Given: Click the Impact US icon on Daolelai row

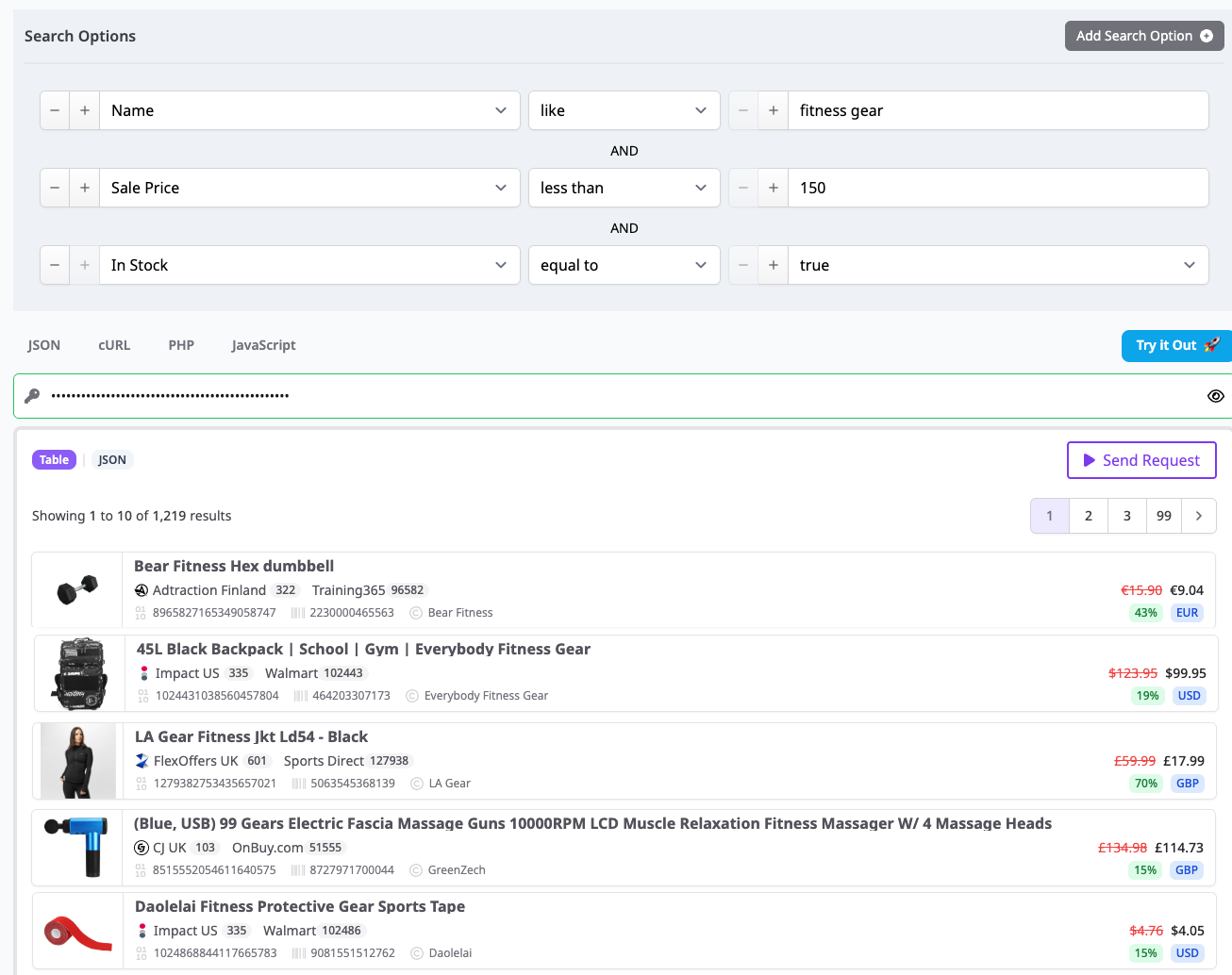Looking at the screenshot, I should tap(142, 931).
